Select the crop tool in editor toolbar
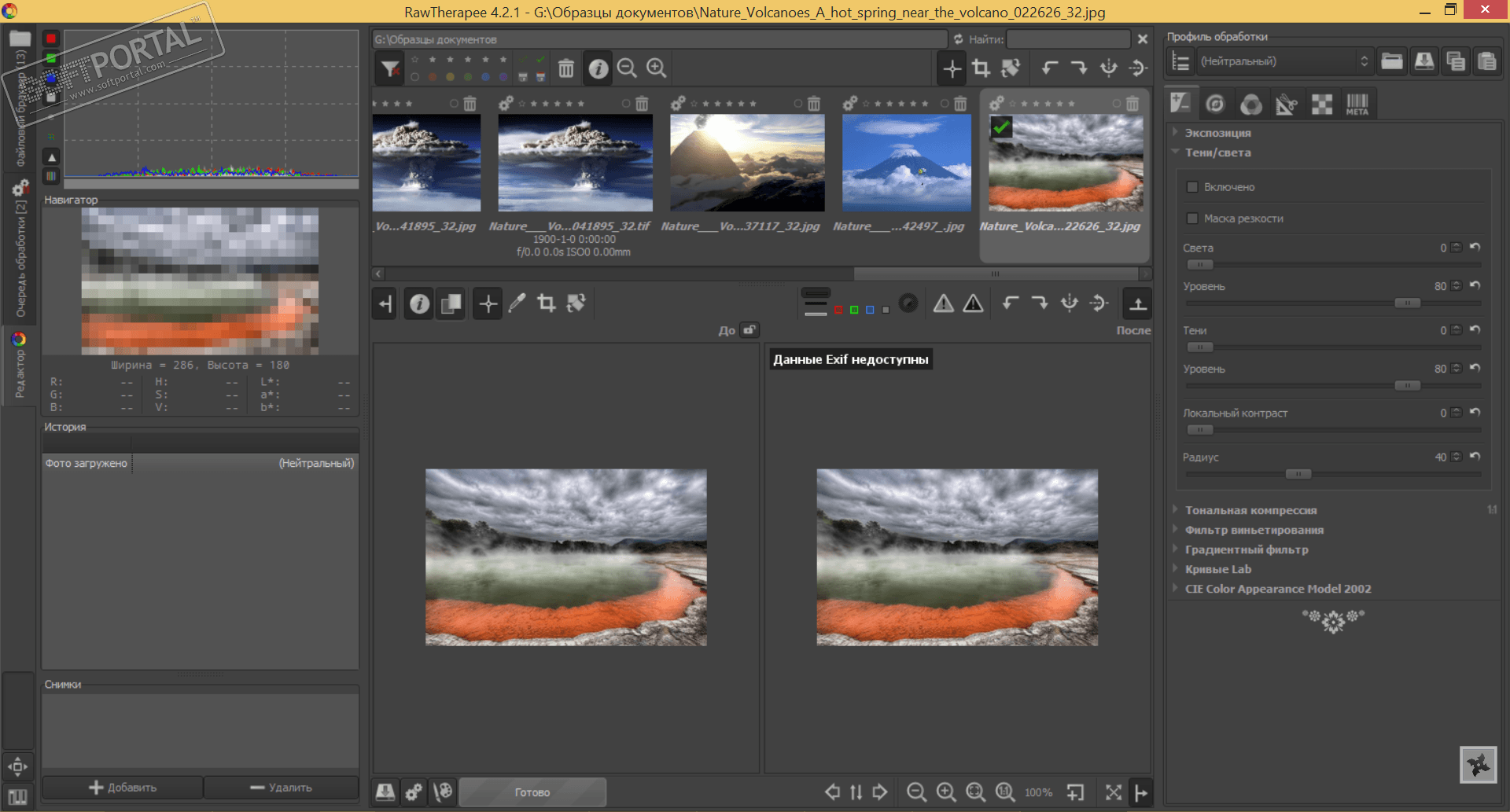Screen dimensions: 1510x812 pyautogui.click(x=547, y=303)
